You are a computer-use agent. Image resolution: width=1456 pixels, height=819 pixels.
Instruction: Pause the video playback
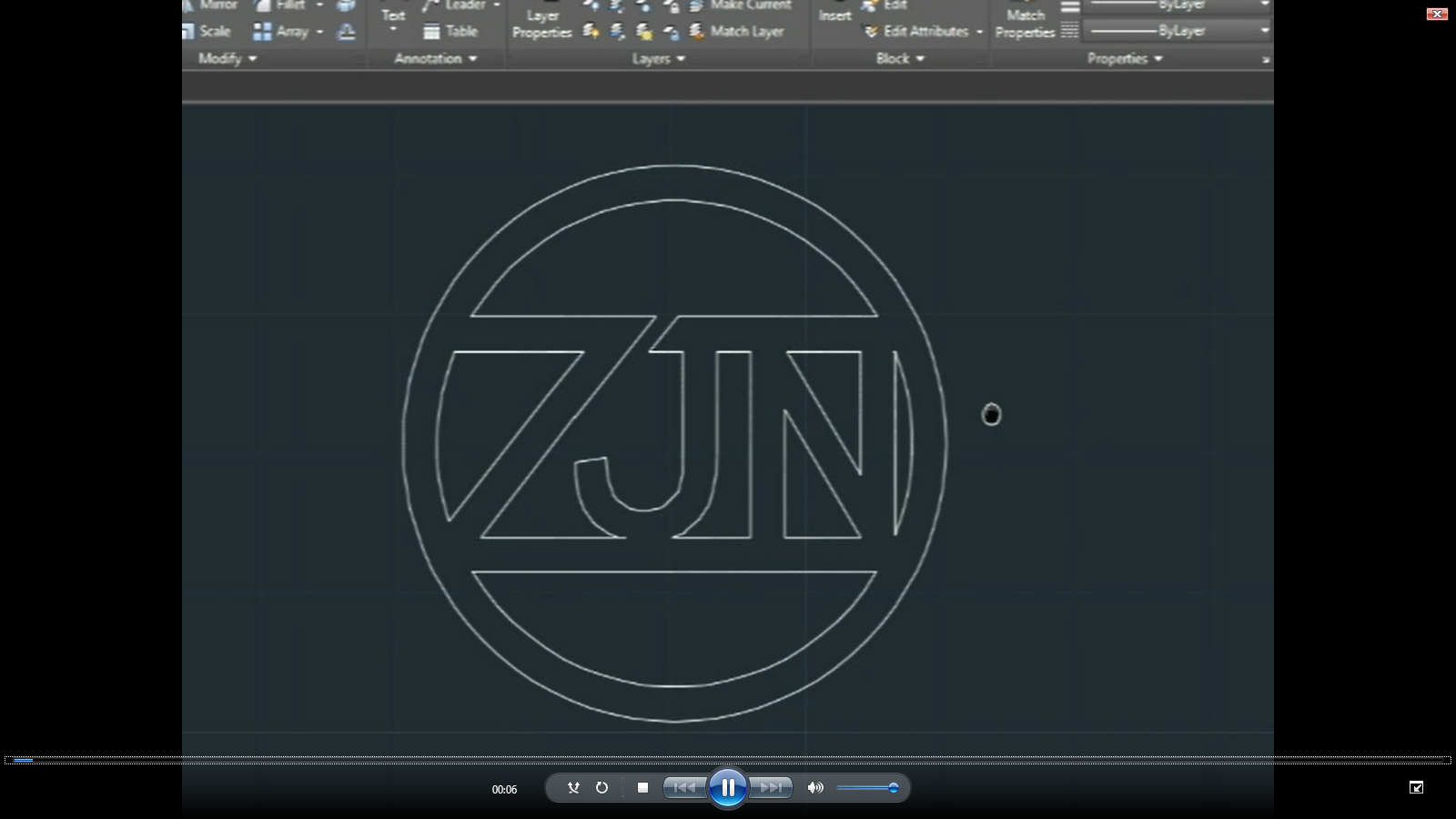[x=728, y=788]
